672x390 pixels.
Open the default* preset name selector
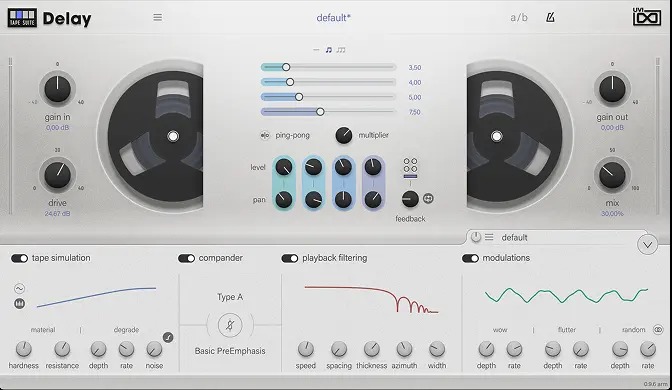point(333,18)
